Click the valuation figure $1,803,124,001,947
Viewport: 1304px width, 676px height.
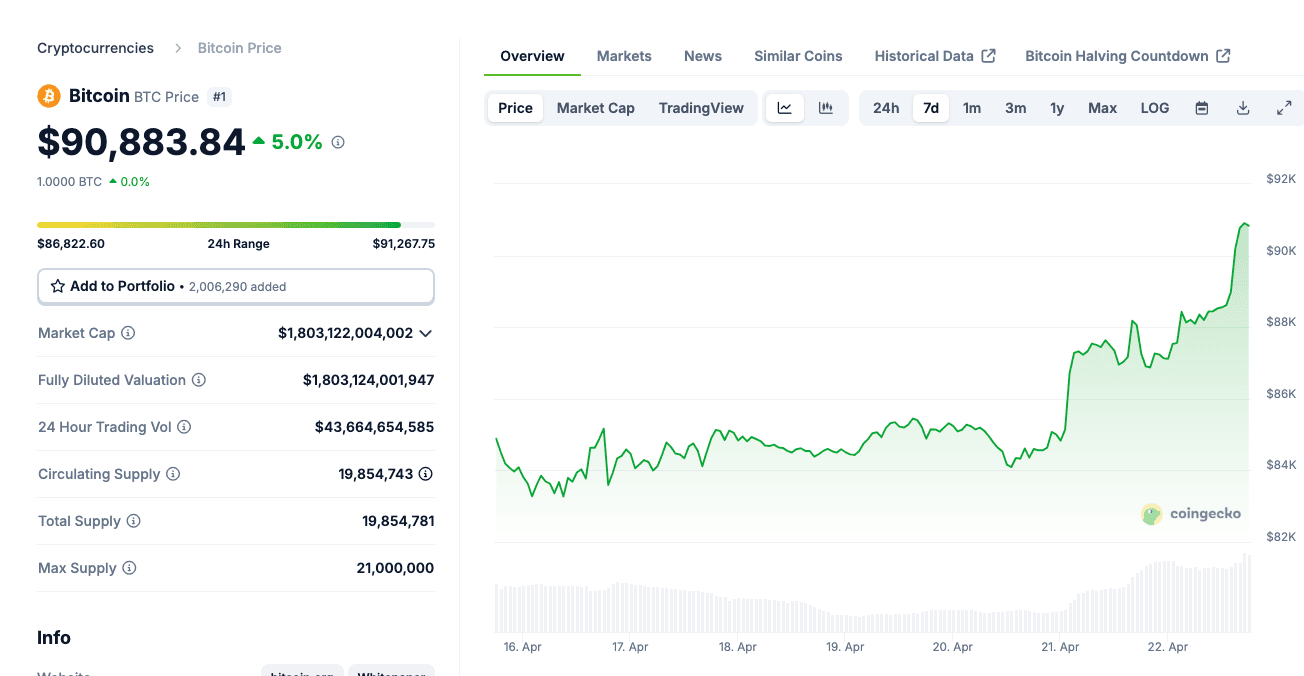(369, 380)
